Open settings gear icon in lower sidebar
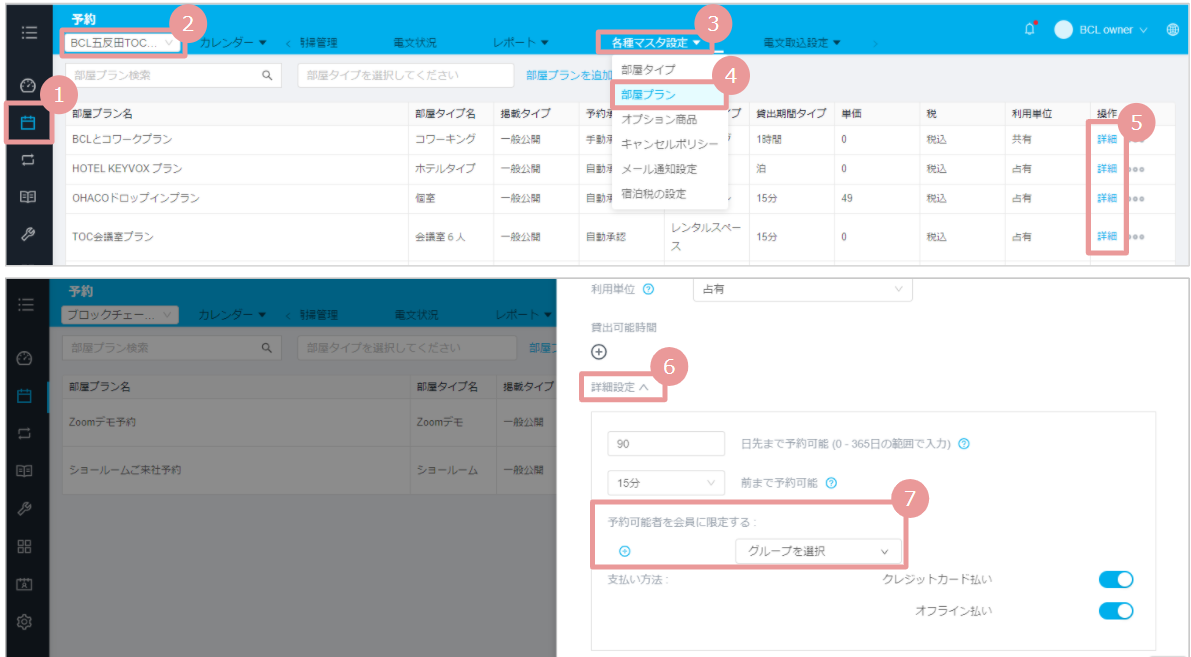 tap(24, 622)
